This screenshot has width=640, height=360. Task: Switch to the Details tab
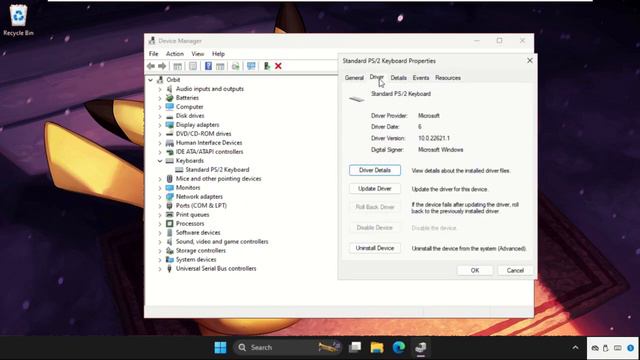[398, 78]
